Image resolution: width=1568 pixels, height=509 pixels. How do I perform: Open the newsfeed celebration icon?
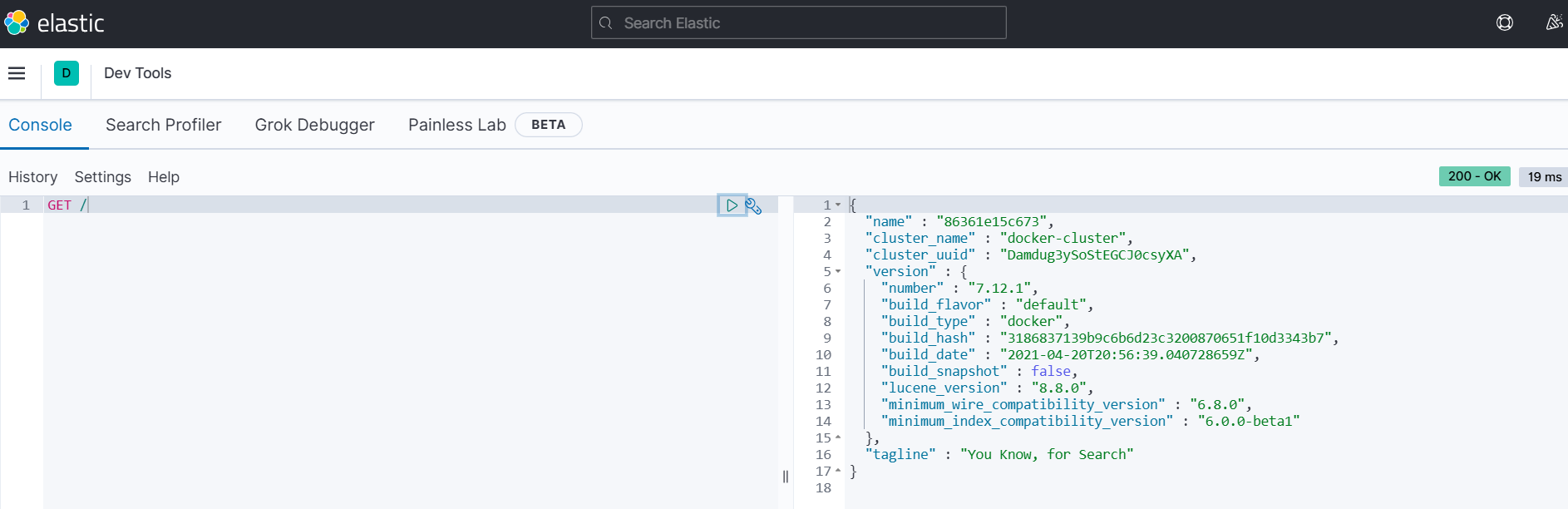click(x=1554, y=23)
